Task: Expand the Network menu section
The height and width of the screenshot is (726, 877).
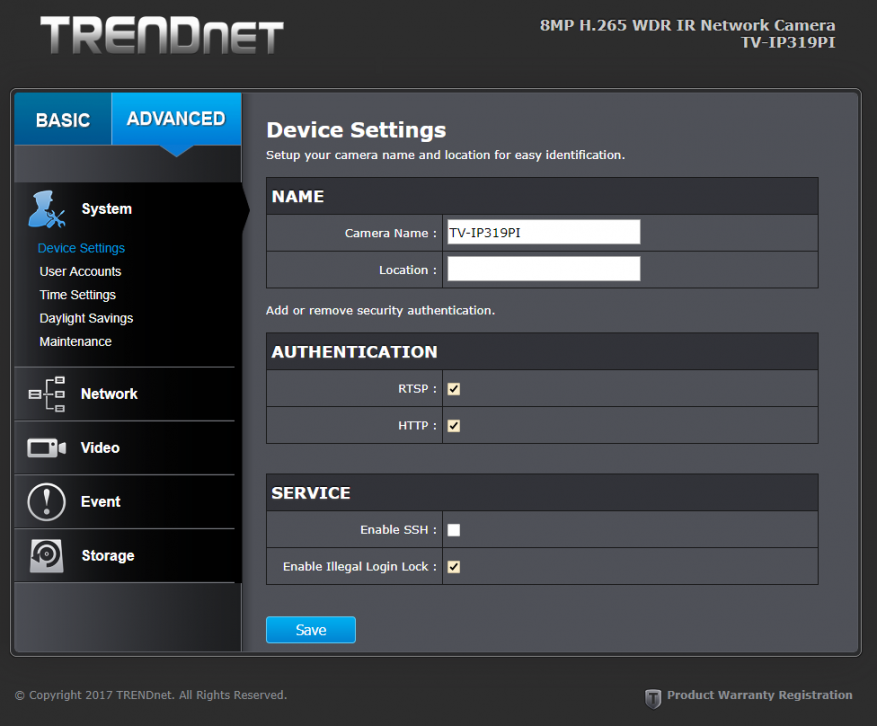Action: point(109,394)
